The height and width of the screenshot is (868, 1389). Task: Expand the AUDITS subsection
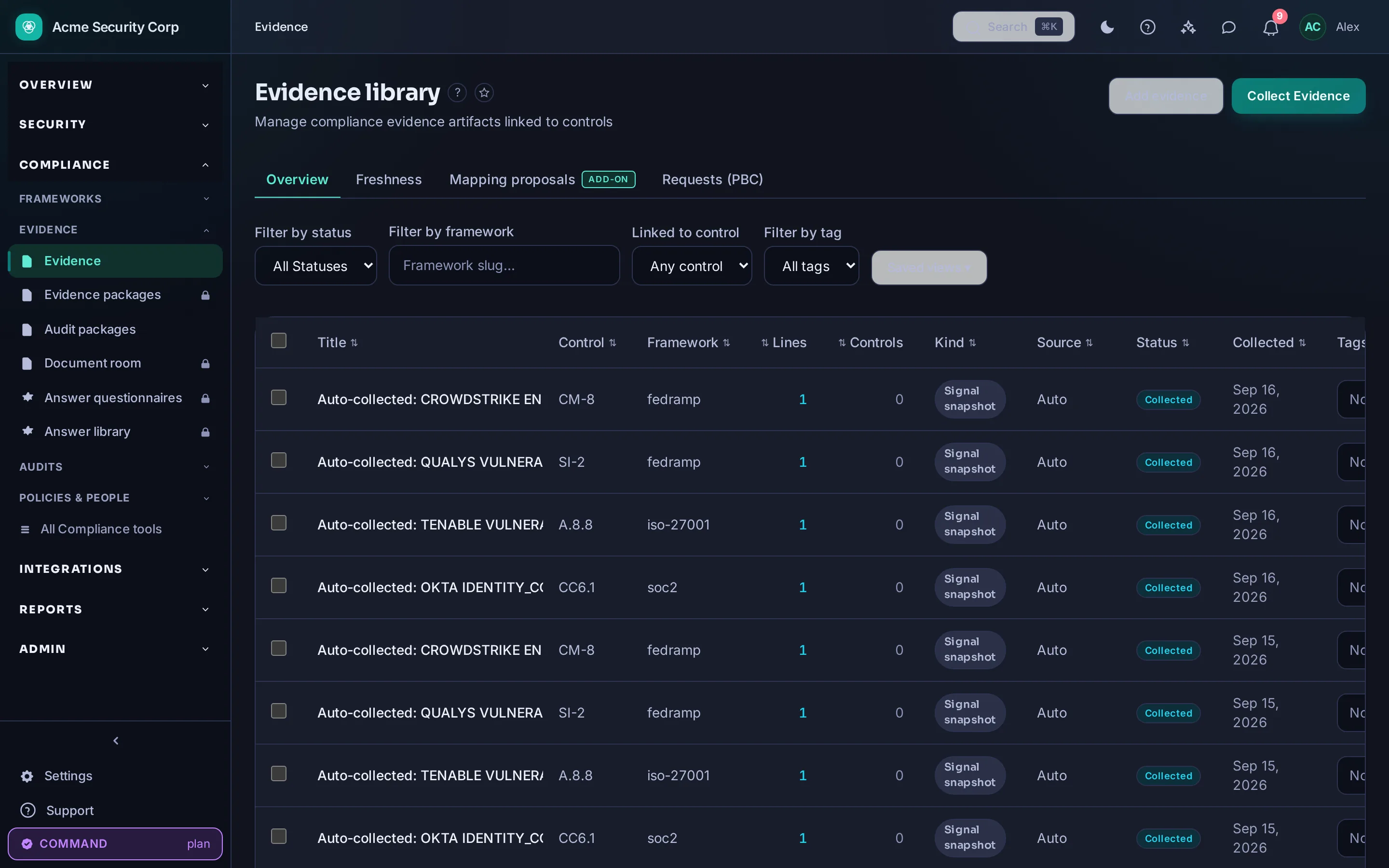[115, 467]
